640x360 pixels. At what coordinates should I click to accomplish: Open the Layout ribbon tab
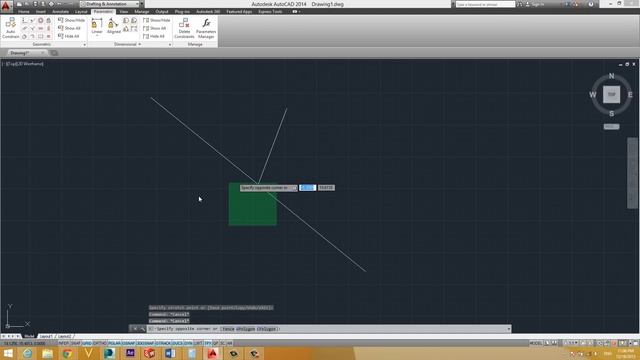81,12
